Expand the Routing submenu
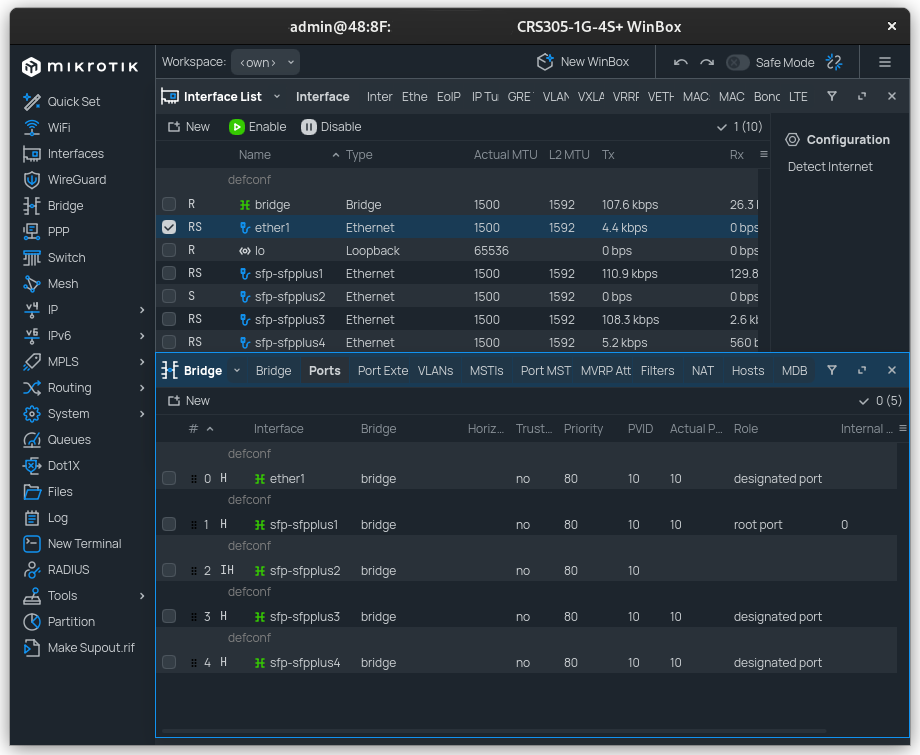Screen dimensions: 920x755 pos(142,388)
